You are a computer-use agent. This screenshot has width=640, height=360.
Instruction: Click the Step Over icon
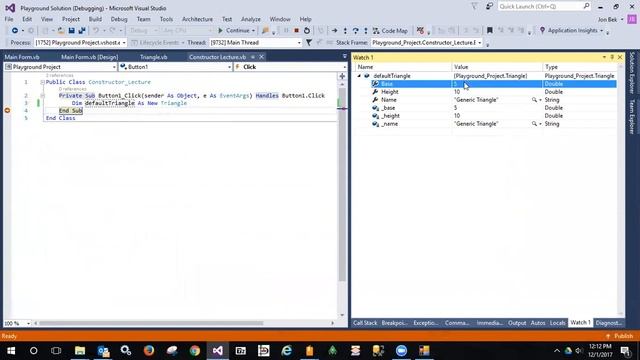[356, 31]
